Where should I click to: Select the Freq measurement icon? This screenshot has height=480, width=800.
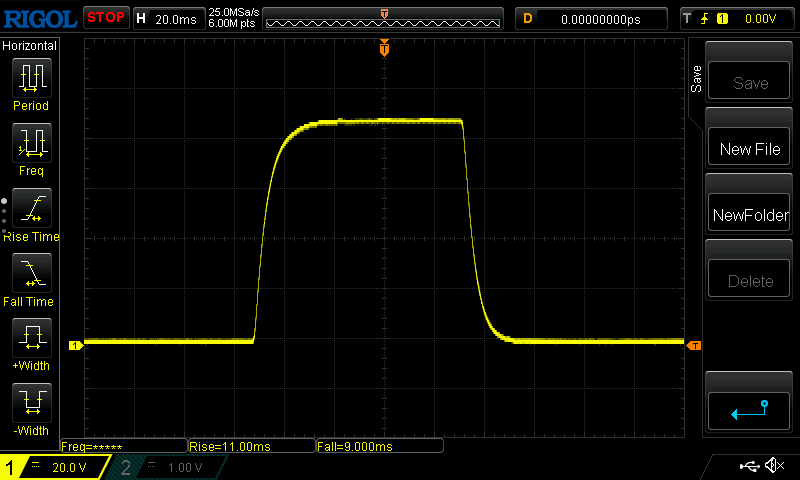pyautogui.click(x=32, y=142)
